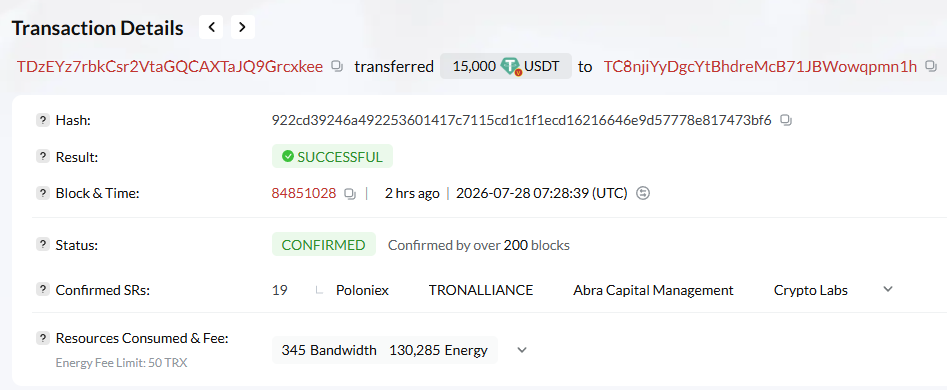Show help for Confirmed SRs

[x=42, y=290]
